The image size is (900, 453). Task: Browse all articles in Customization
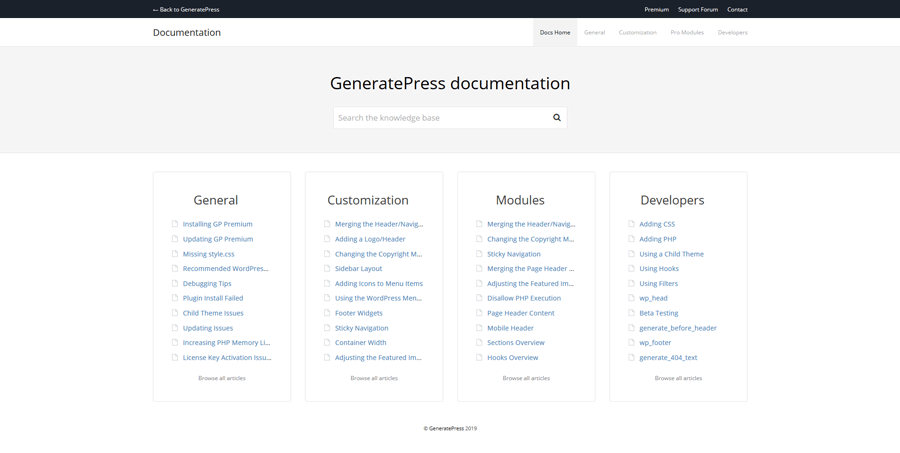[x=374, y=378]
